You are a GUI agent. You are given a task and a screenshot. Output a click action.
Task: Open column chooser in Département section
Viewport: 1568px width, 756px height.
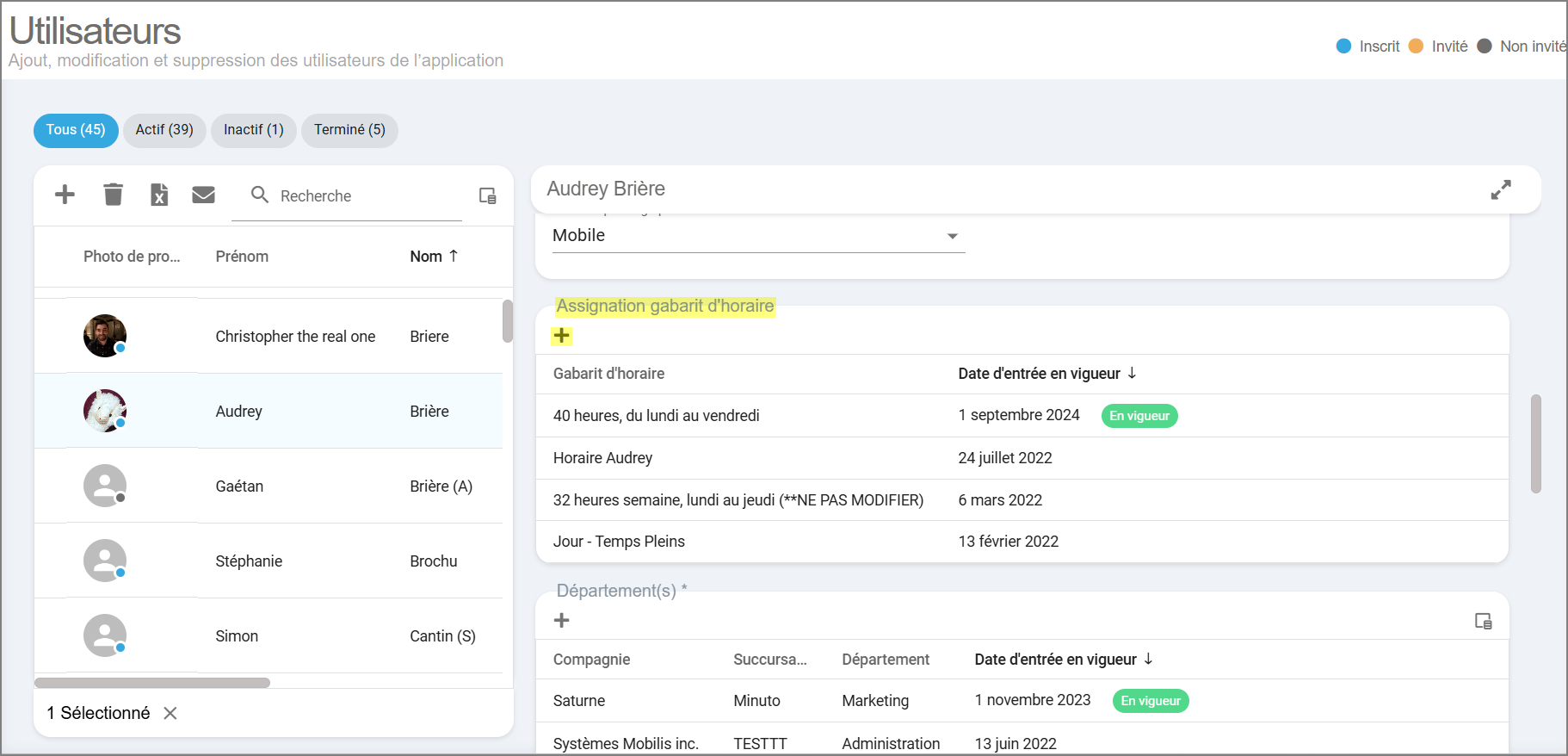[1483, 621]
